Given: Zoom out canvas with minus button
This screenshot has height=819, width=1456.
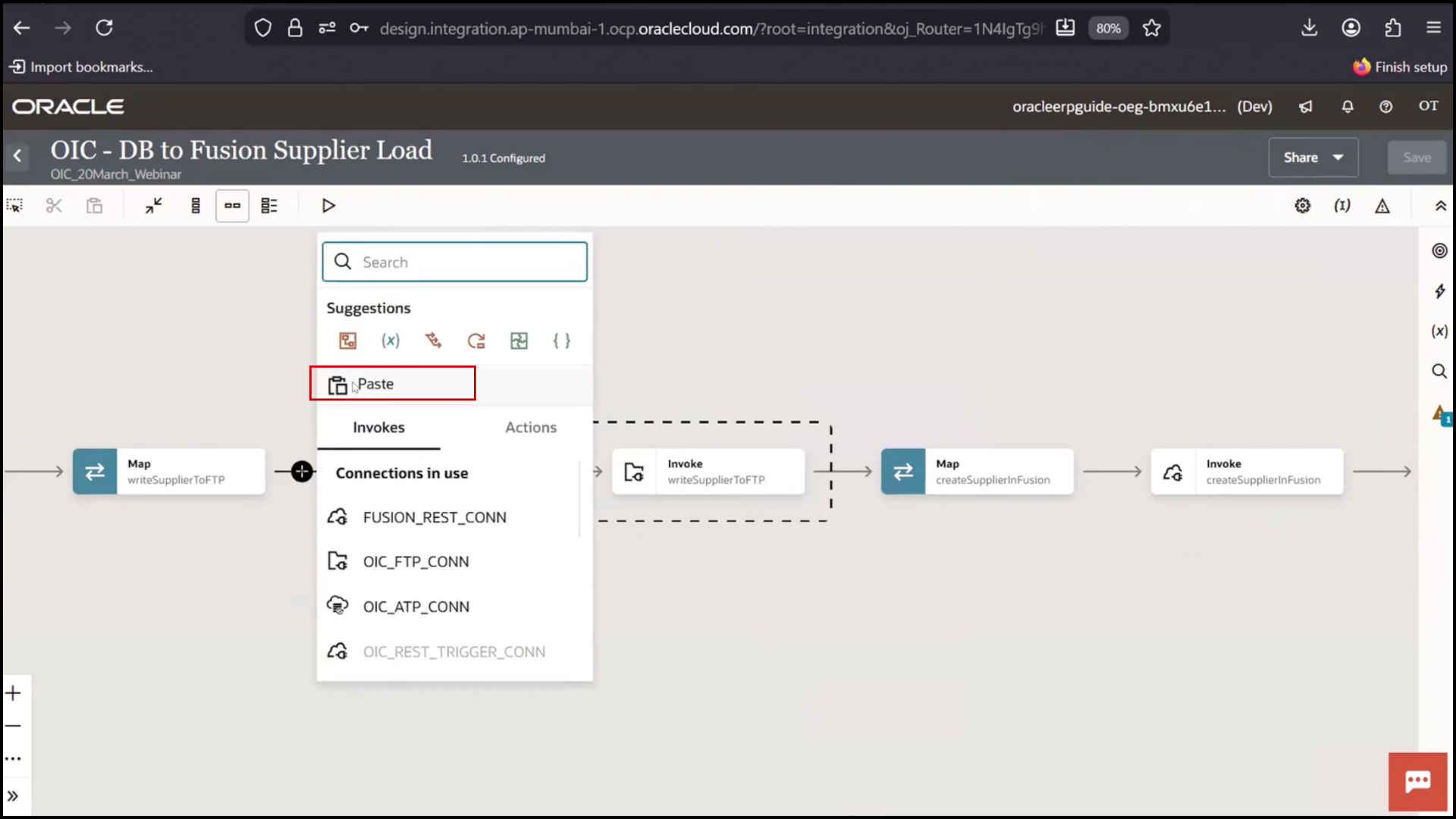Looking at the screenshot, I should pos(13,726).
